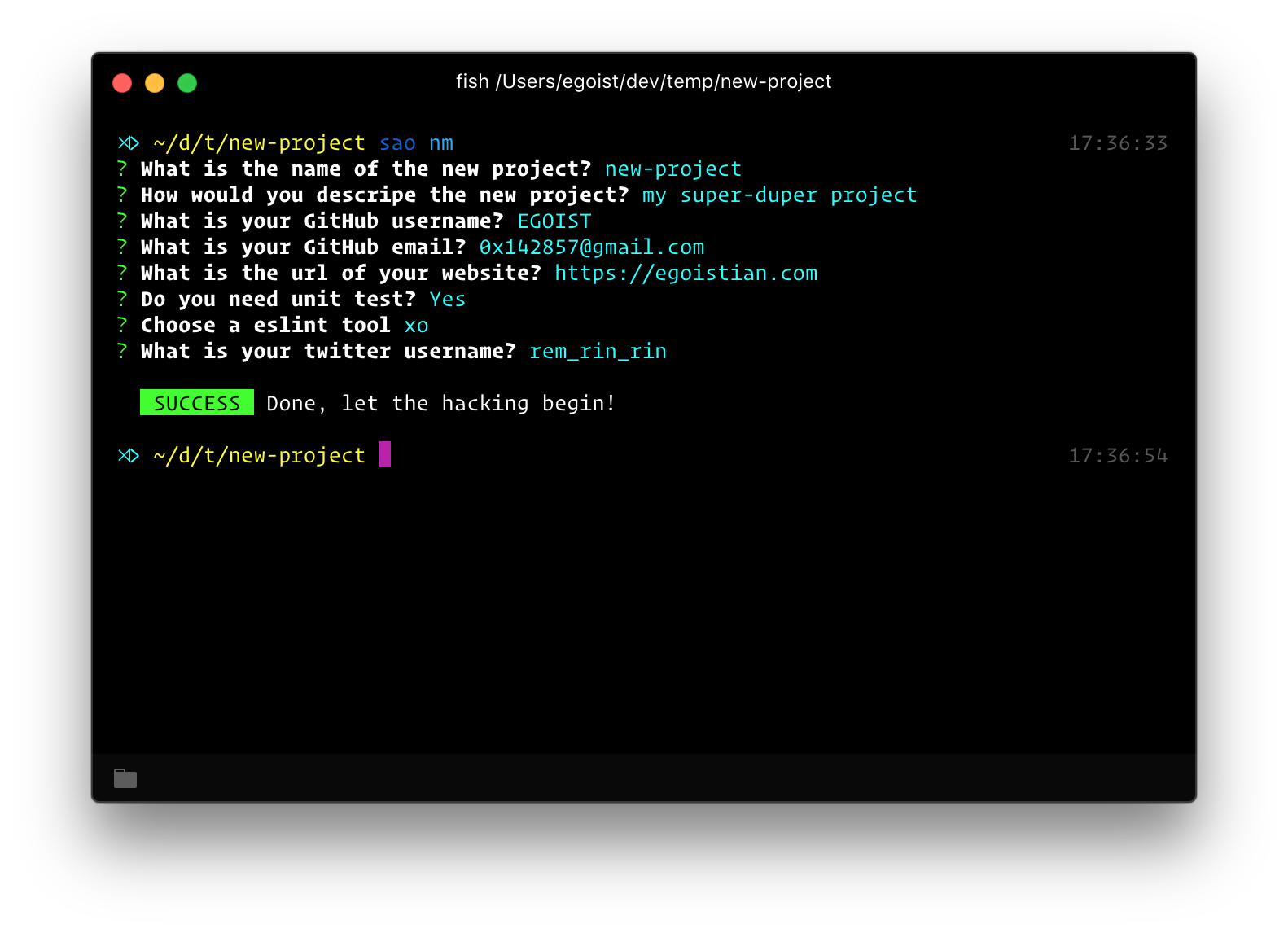Click the 'sao' command text
The image size is (1288, 933).
[397, 143]
